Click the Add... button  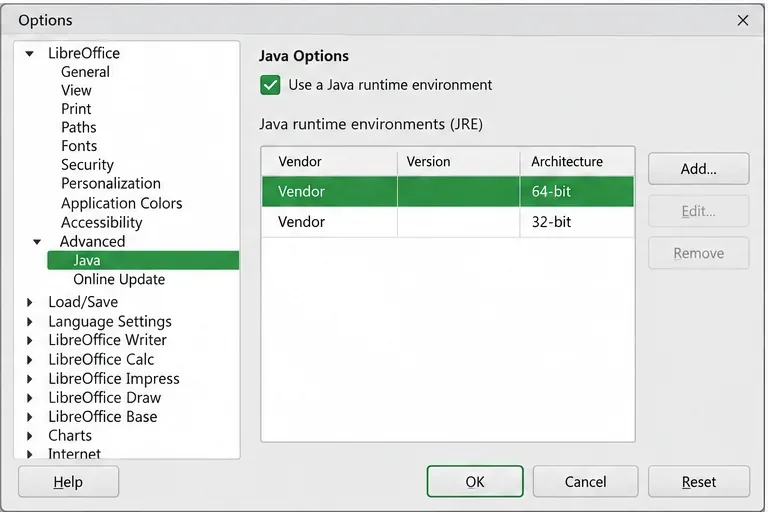pyautogui.click(x=698, y=169)
